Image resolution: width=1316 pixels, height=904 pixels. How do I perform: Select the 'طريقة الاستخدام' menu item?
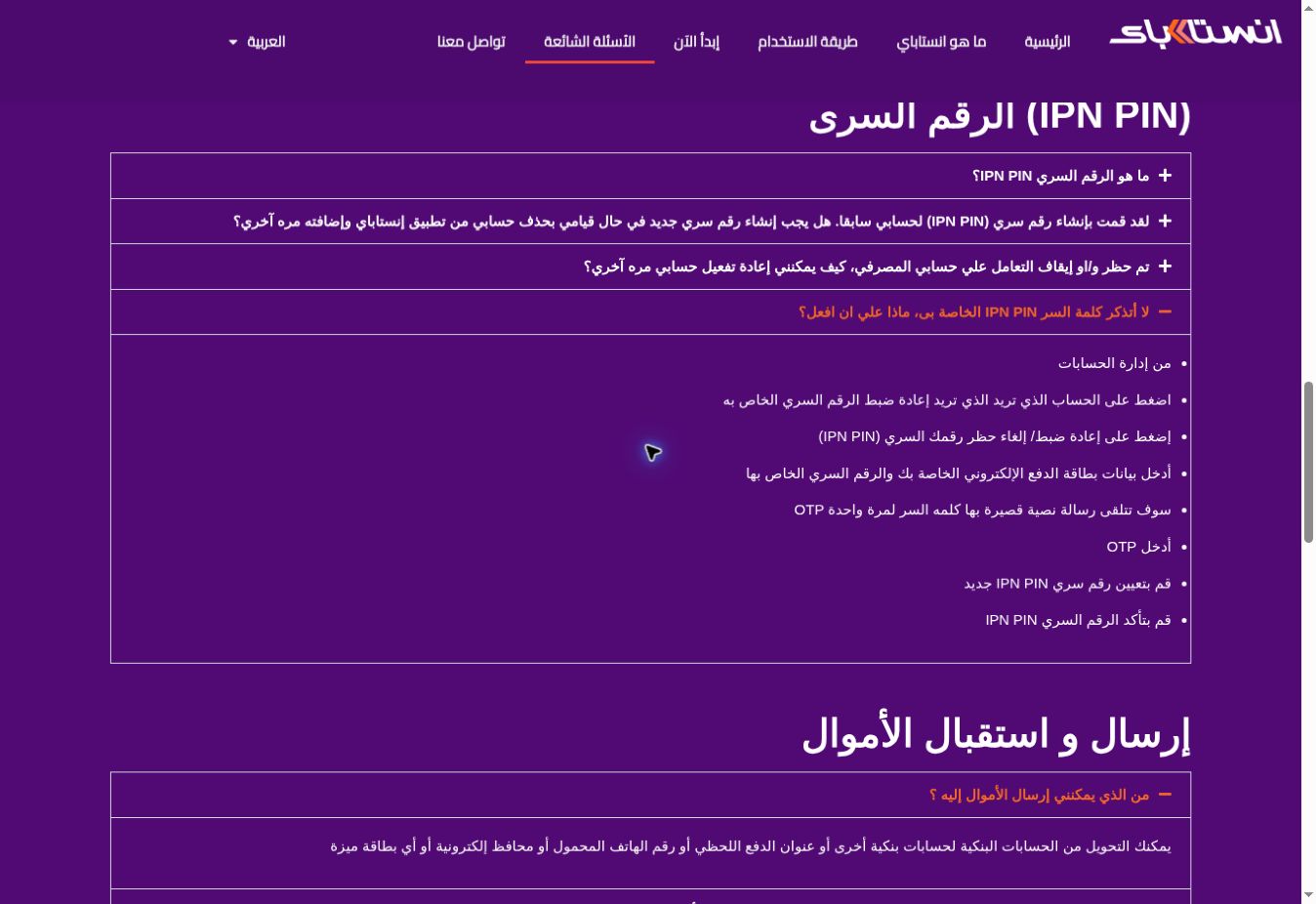pyautogui.click(x=807, y=42)
